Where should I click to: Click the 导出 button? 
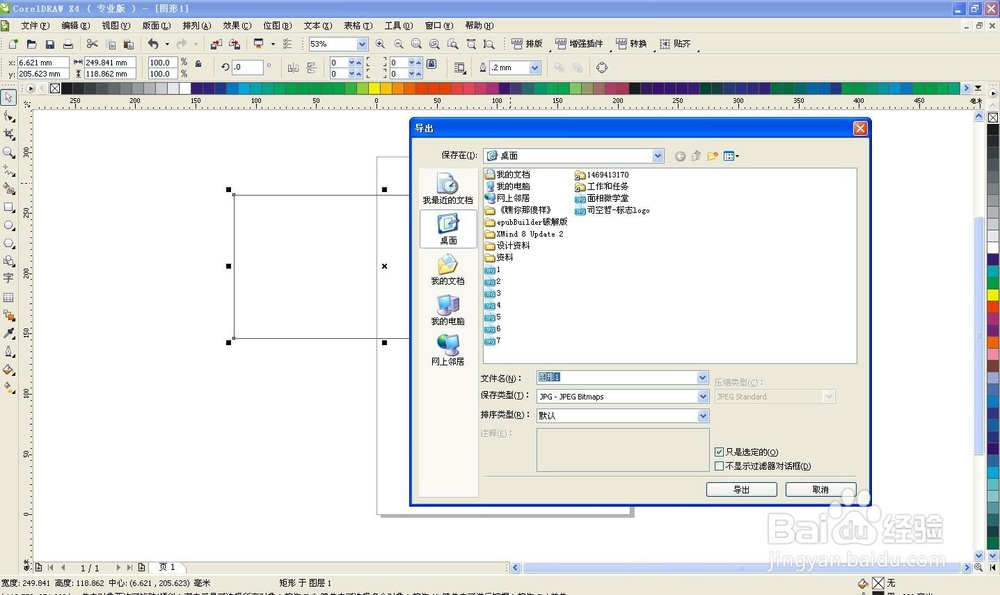(741, 489)
